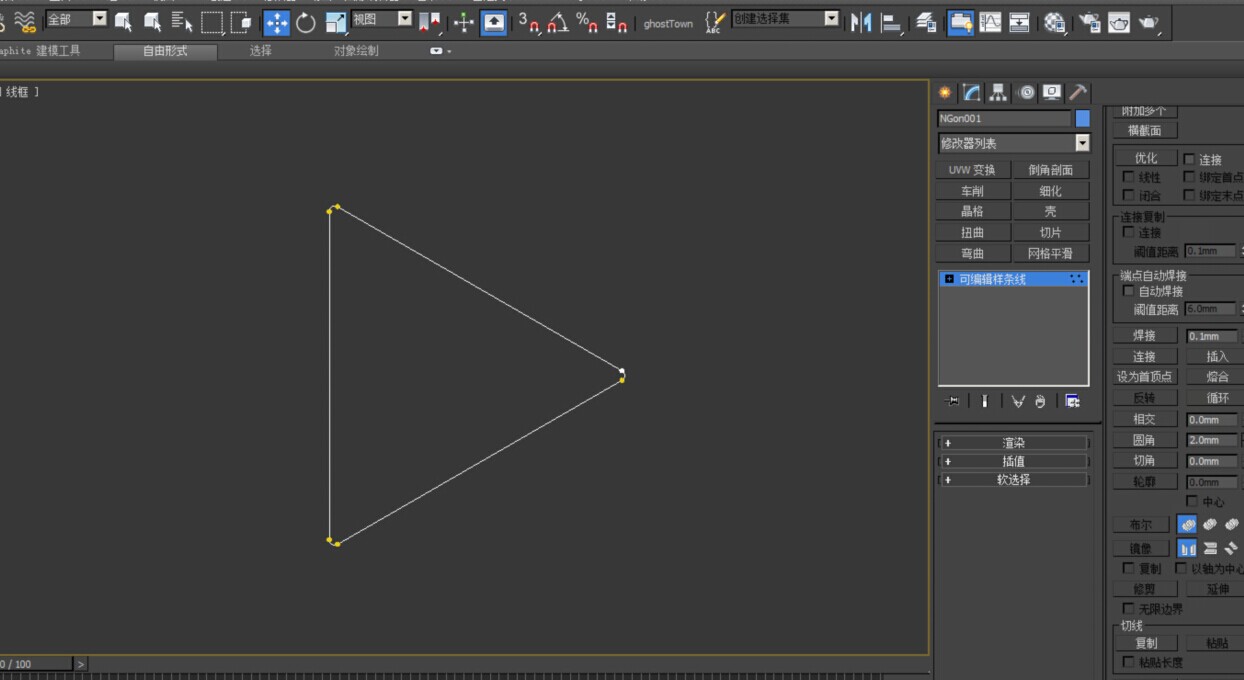Click the Align tool icon
The image size is (1244, 680).
(x=892, y=22)
